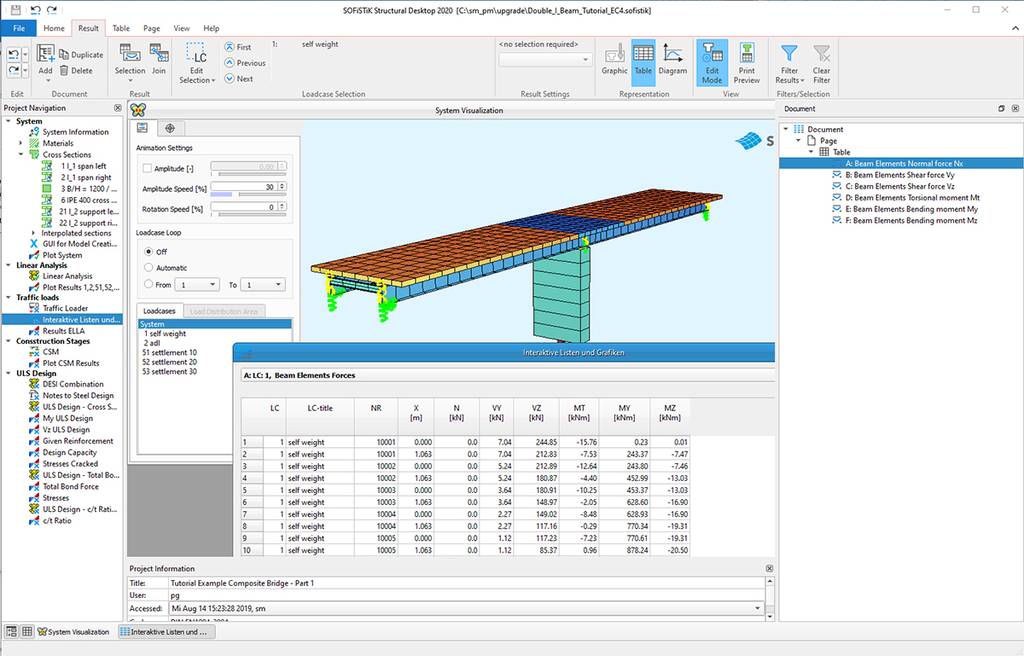Collapse the Page node in Document panel

(x=798, y=140)
